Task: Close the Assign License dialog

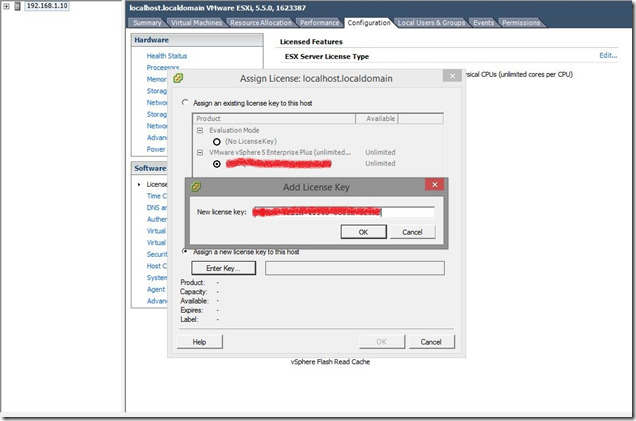Action: click(x=452, y=75)
